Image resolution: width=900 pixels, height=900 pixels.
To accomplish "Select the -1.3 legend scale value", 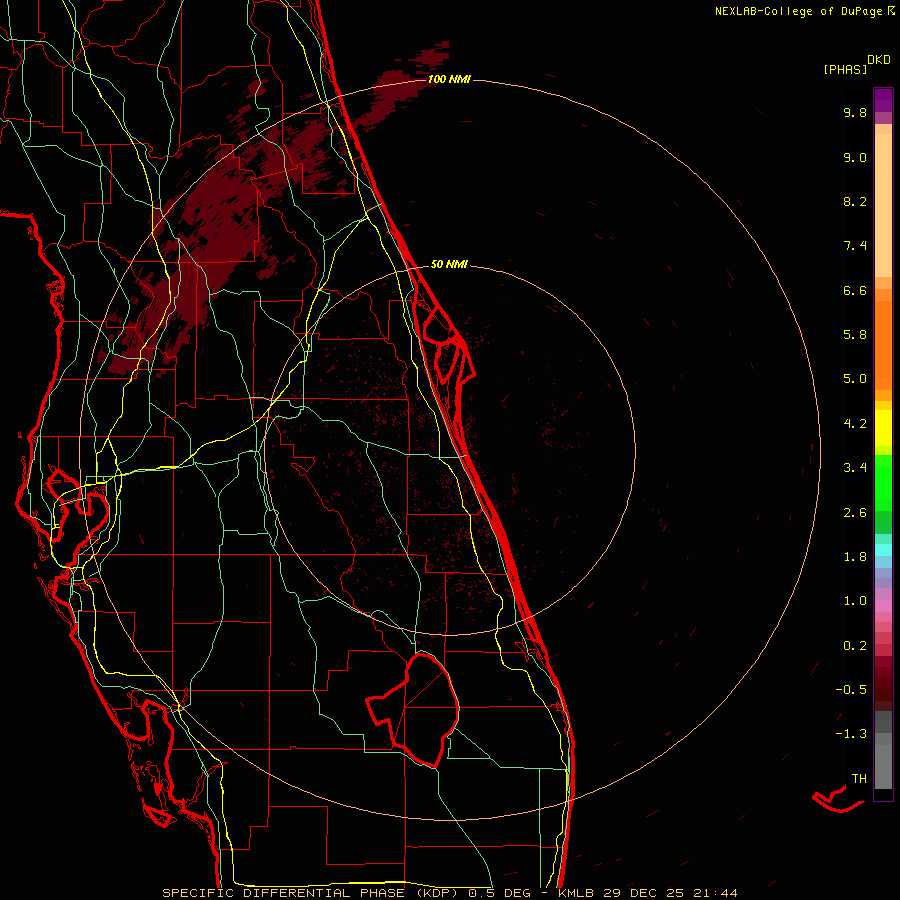I will [x=851, y=734].
